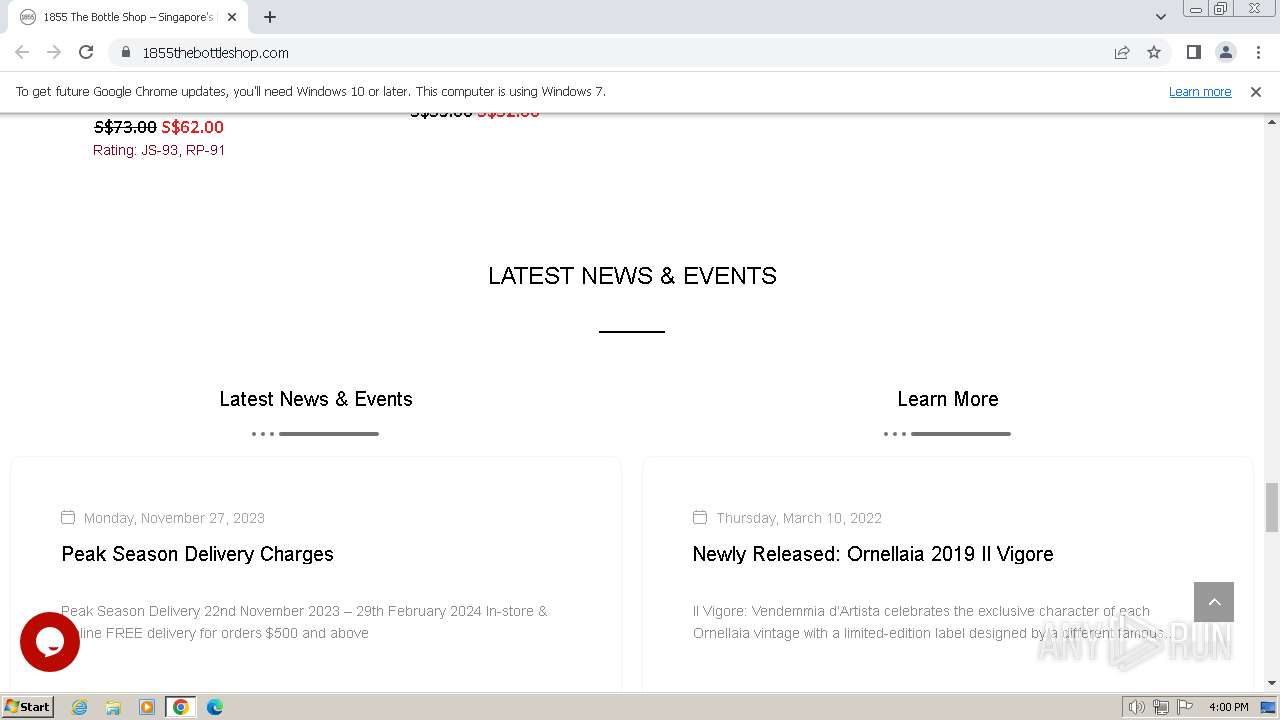Click the vertical page scrollbar thumb
Screen dimensions: 1280x720
click(1272, 507)
